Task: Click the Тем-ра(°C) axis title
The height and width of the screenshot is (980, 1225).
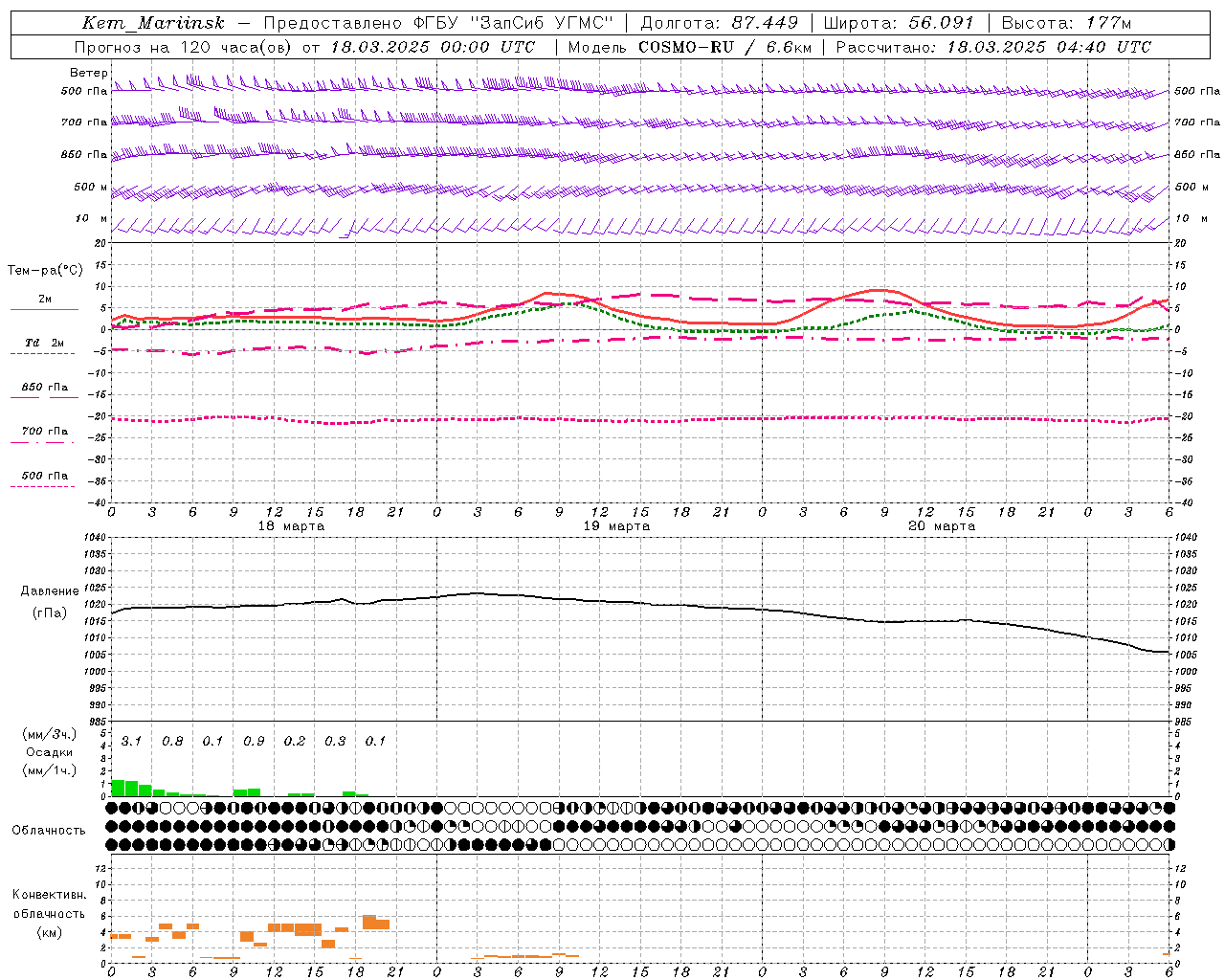Action: [x=45, y=271]
